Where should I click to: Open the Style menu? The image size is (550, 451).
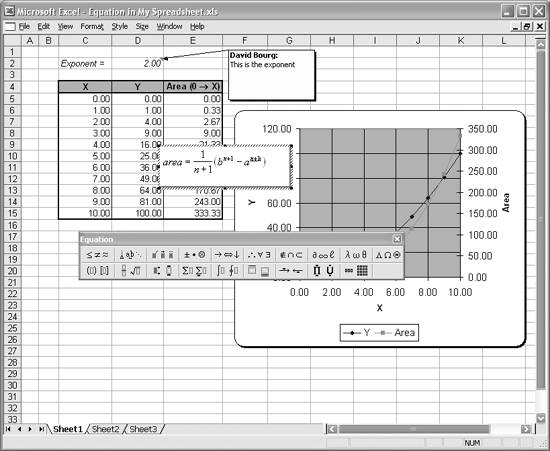[x=119, y=27]
